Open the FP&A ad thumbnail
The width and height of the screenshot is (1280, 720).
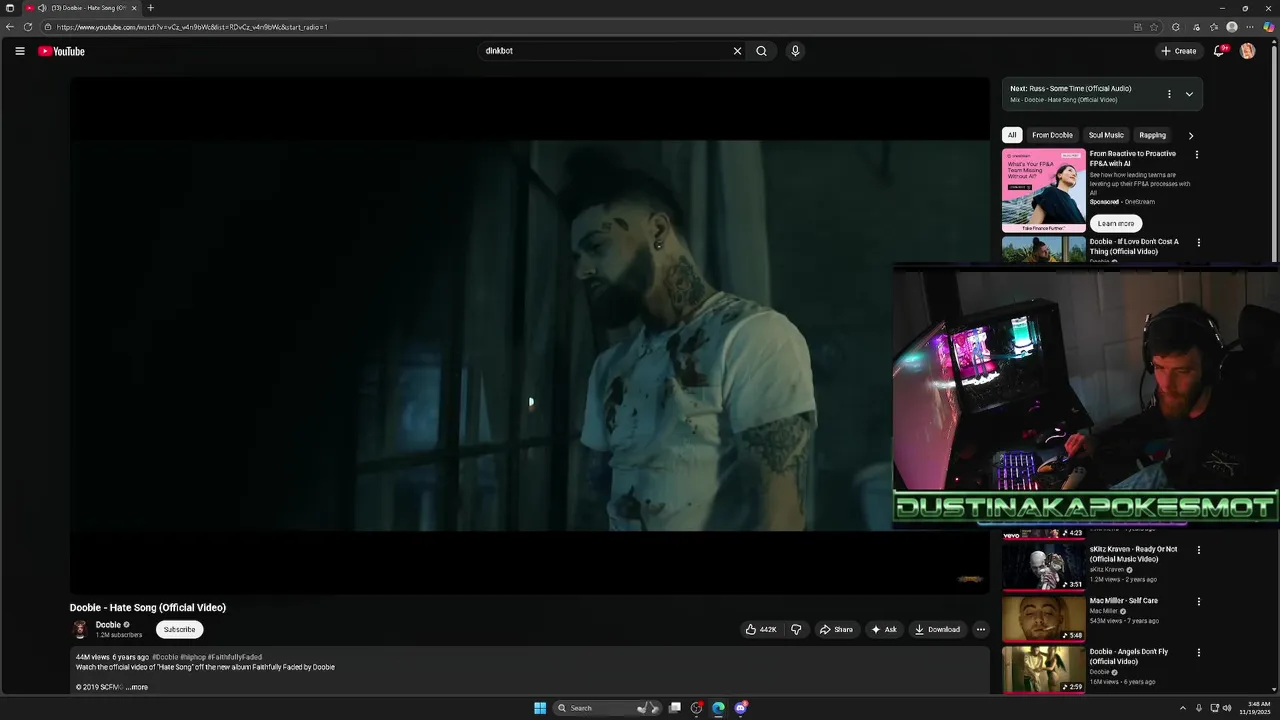coord(1044,190)
